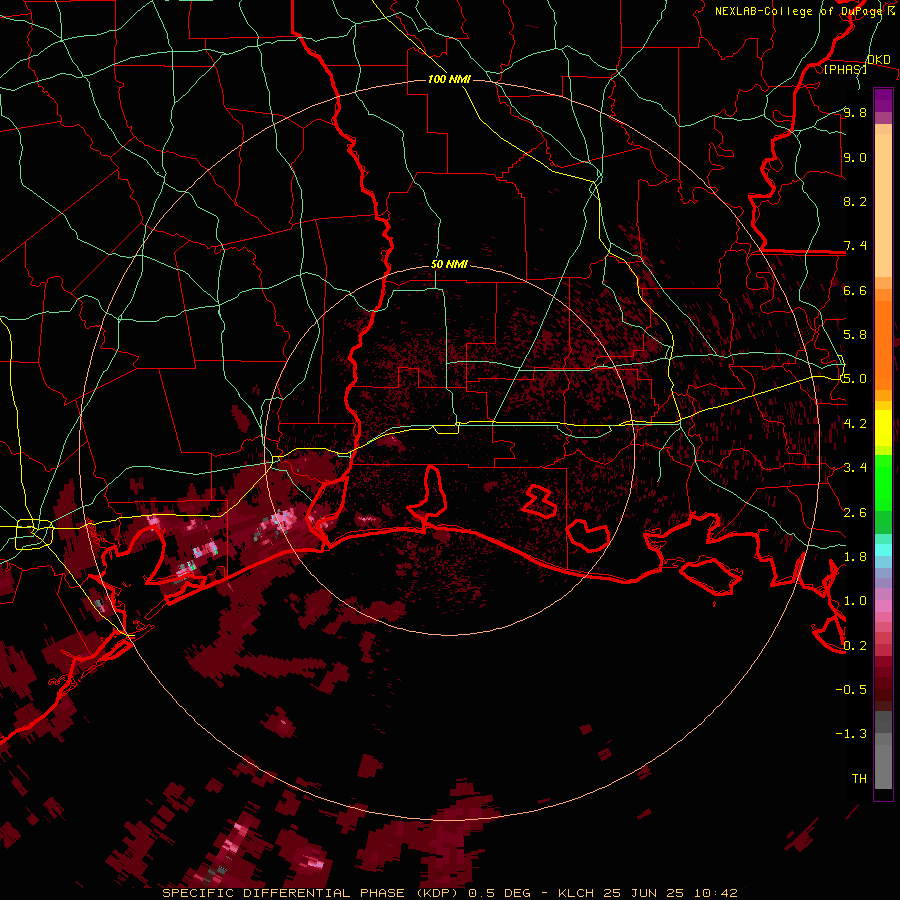The width and height of the screenshot is (900, 900).
Task: Click the 9.8 value on the color scale
Action: coord(855,112)
